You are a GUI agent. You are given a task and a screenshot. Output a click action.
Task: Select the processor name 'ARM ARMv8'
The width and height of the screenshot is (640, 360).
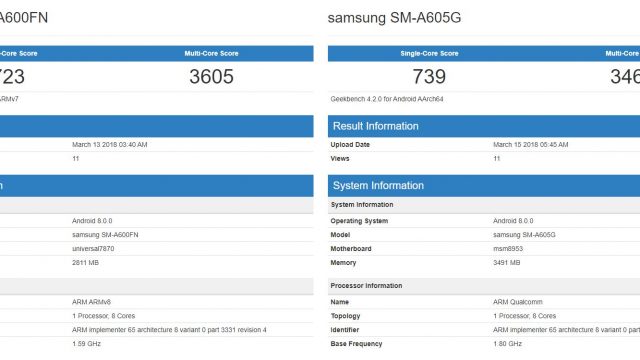coord(91,302)
